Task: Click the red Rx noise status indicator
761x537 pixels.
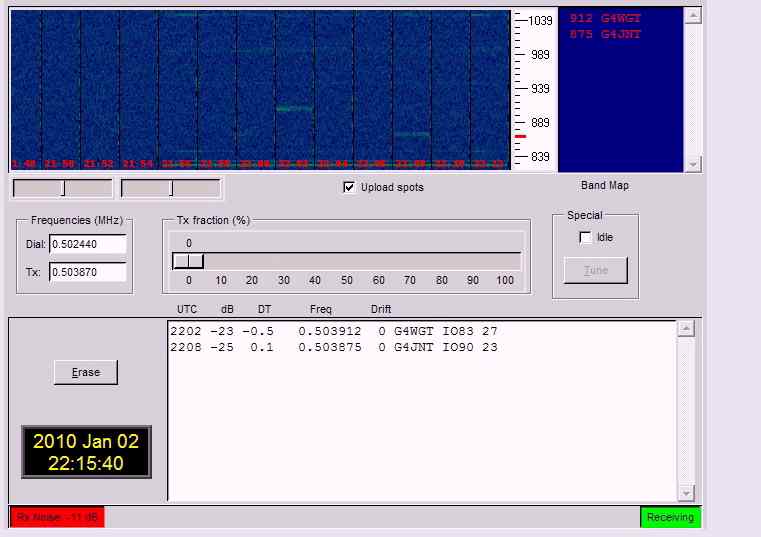Action: (x=57, y=517)
